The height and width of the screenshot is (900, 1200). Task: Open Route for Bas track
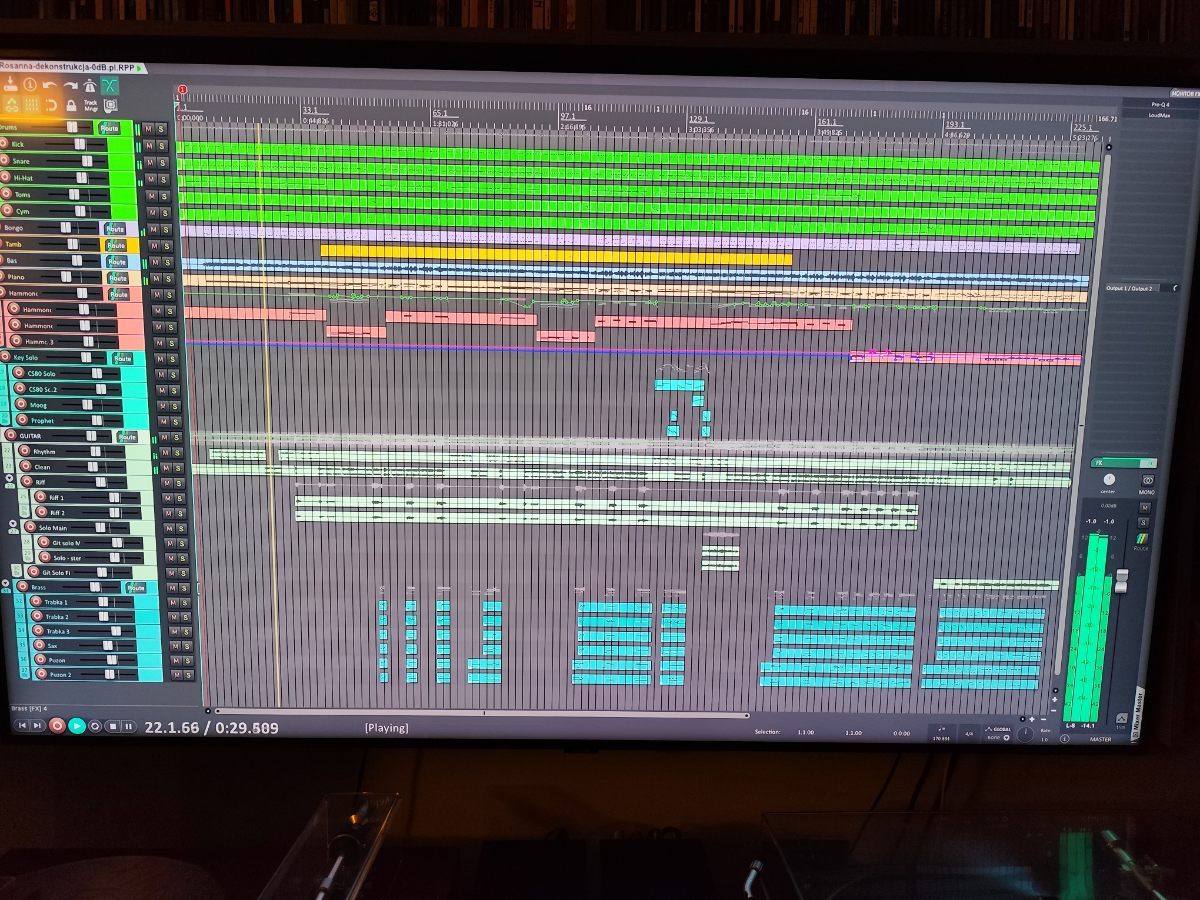pos(117,262)
